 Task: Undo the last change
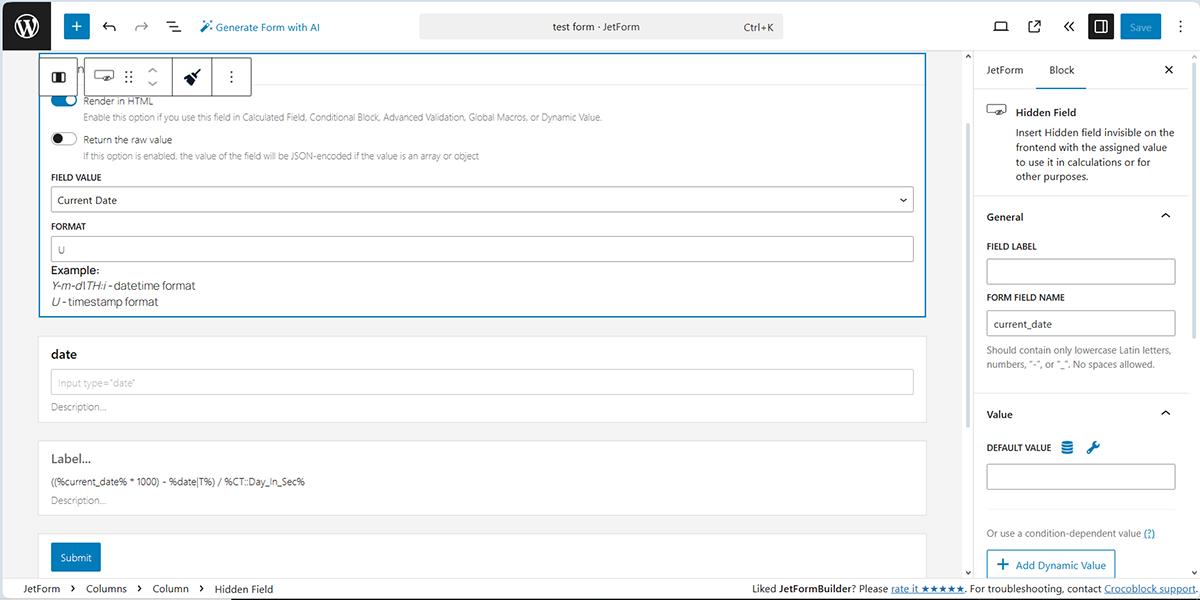pos(109,27)
